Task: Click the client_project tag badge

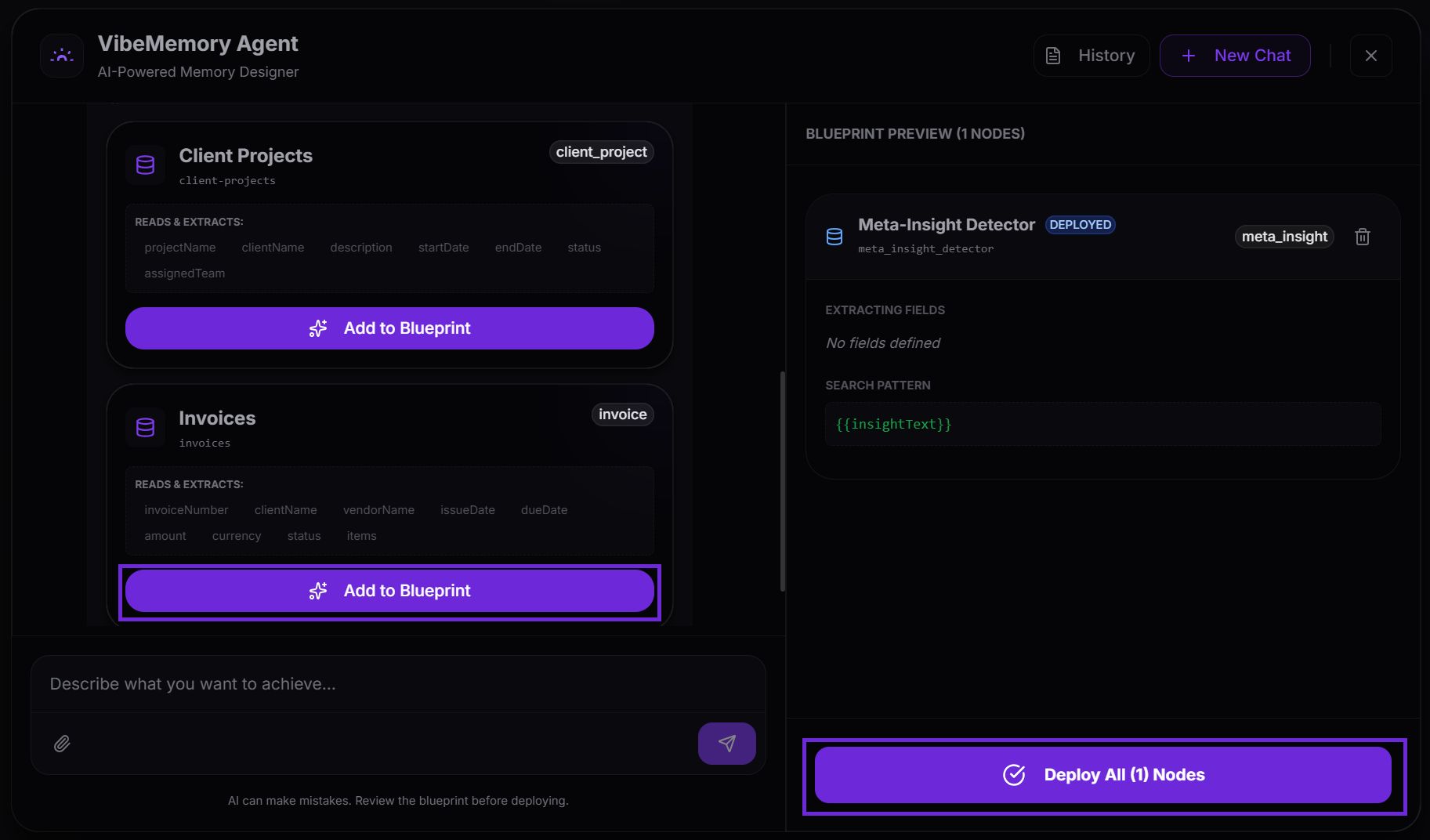Action: tap(601, 152)
